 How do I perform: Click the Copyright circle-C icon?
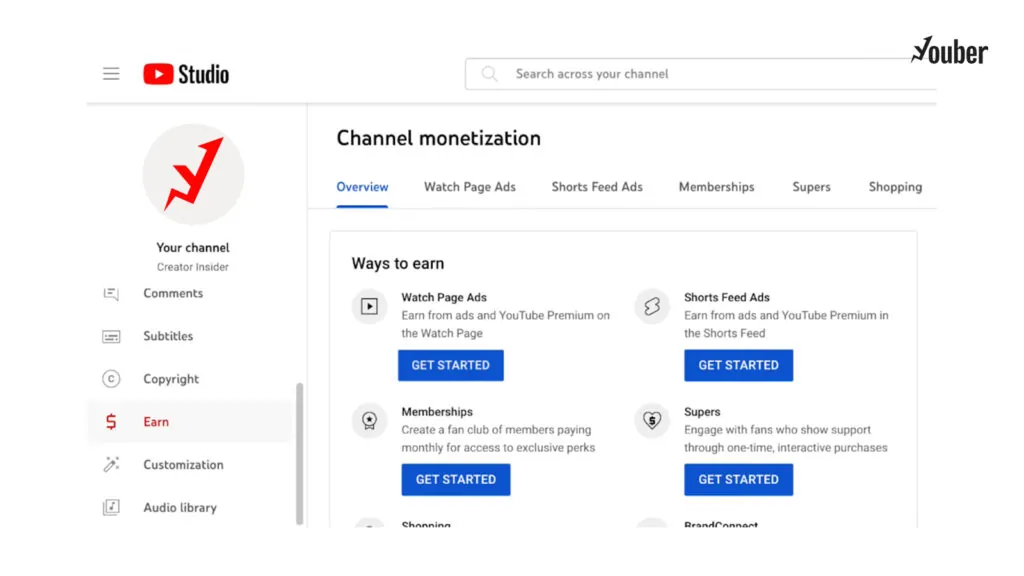tap(111, 379)
